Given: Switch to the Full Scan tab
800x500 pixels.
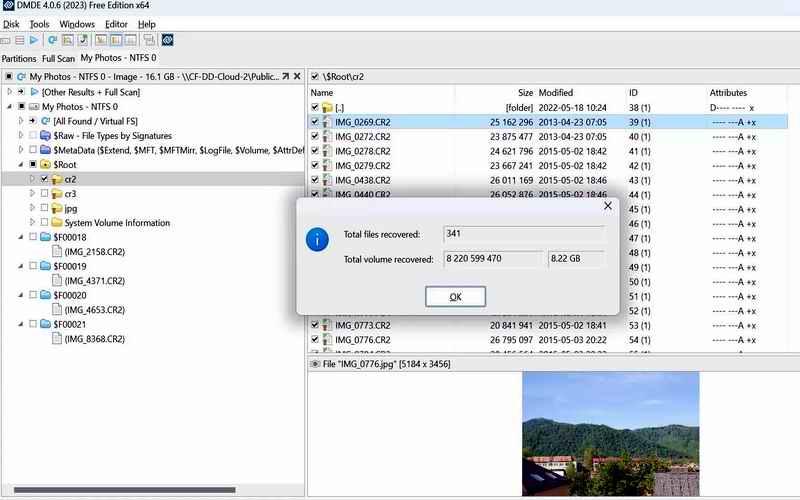Looking at the screenshot, I should [58, 59].
